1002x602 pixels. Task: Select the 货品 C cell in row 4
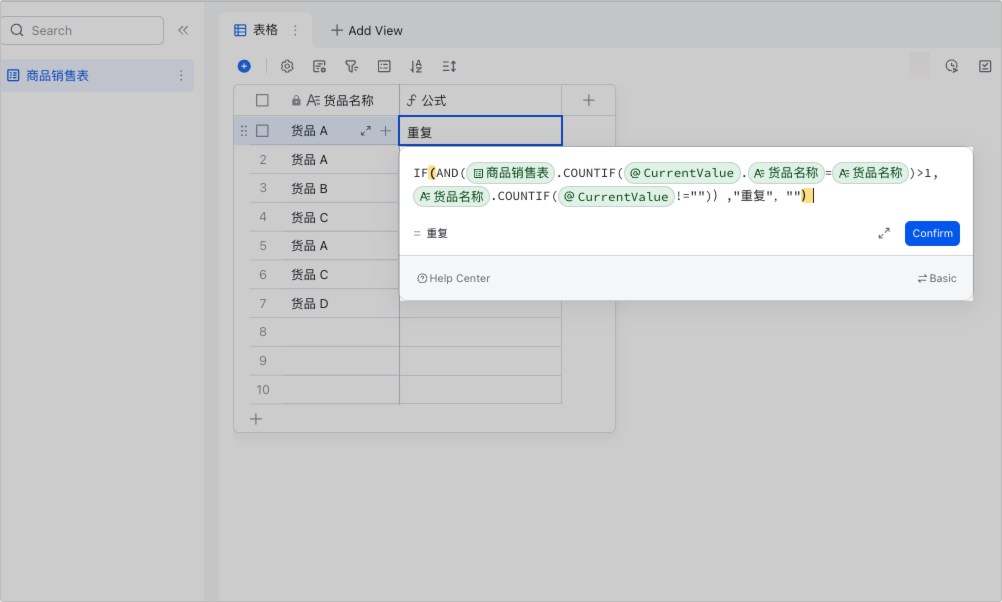click(x=341, y=217)
